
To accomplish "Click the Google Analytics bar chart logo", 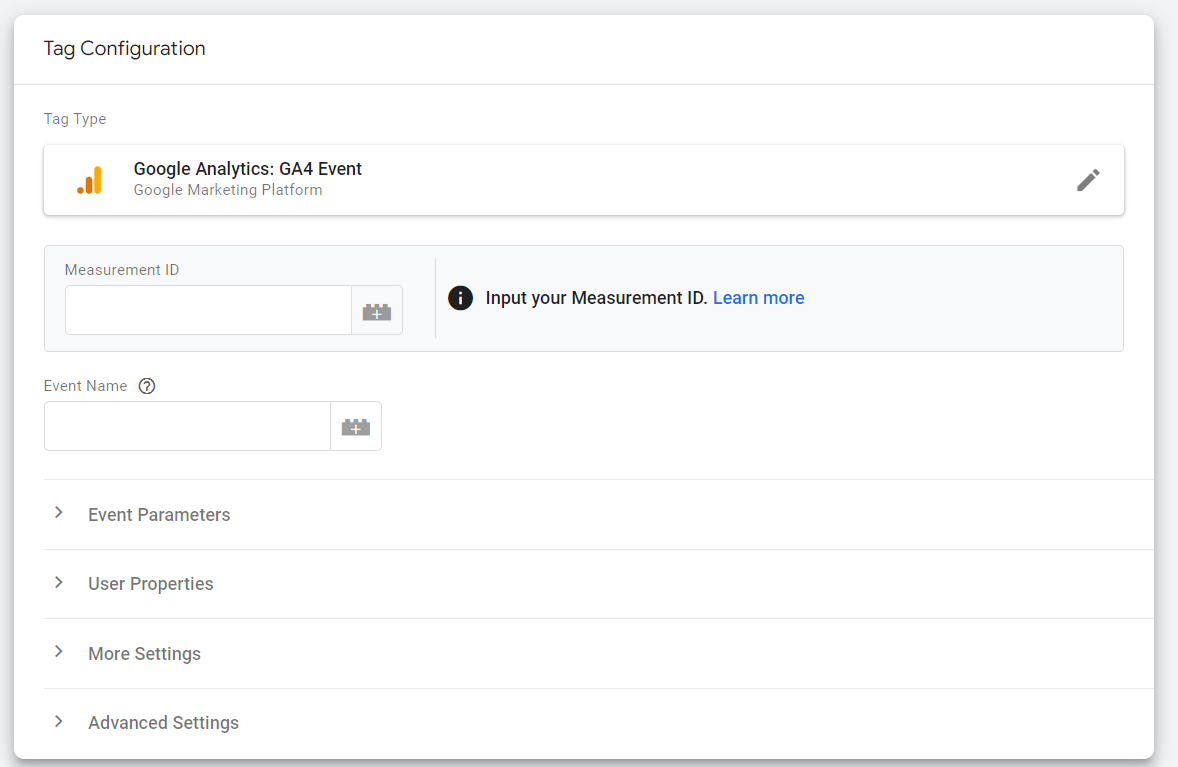I will (x=89, y=180).
